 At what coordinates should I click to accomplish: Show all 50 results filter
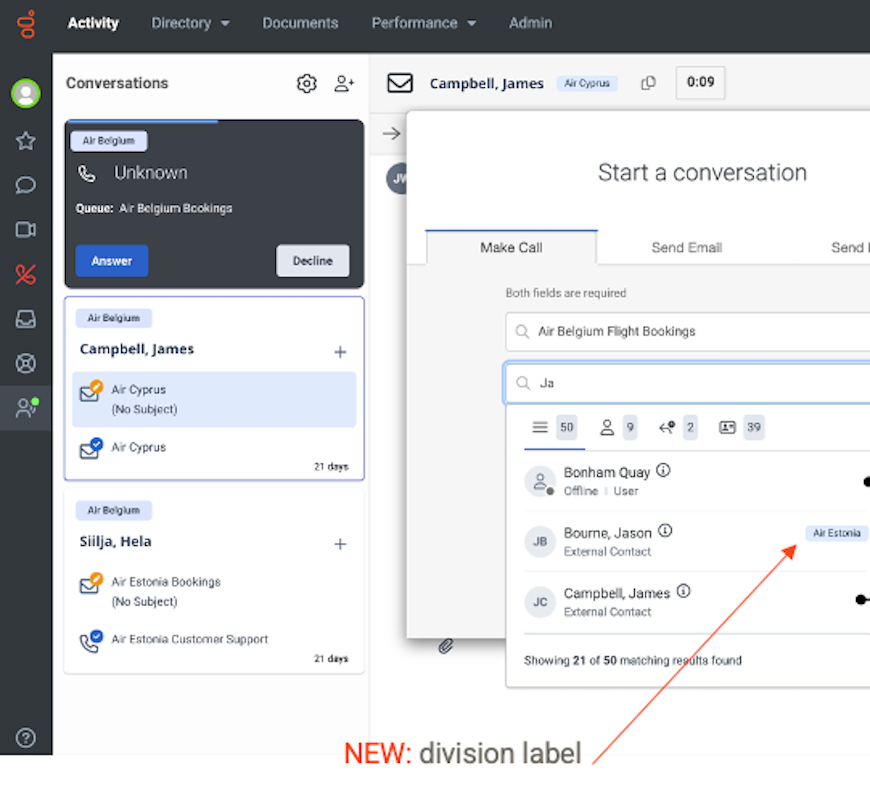pos(553,428)
